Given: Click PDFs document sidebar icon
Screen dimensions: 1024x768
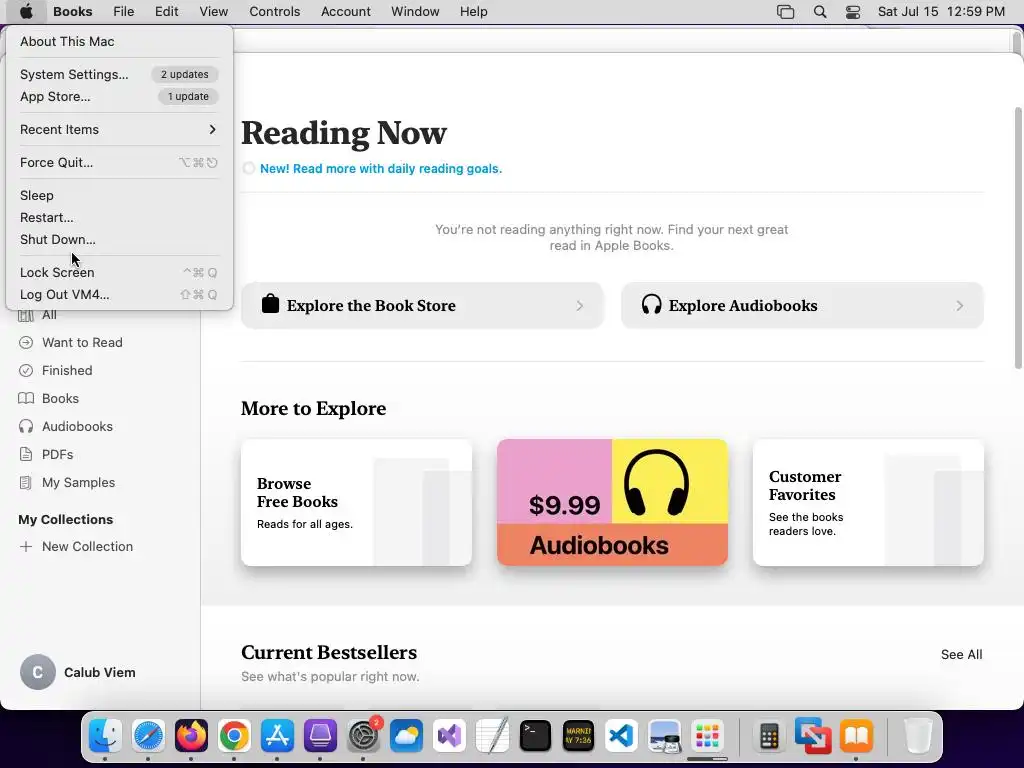Looking at the screenshot, I should tap(26, 455).
